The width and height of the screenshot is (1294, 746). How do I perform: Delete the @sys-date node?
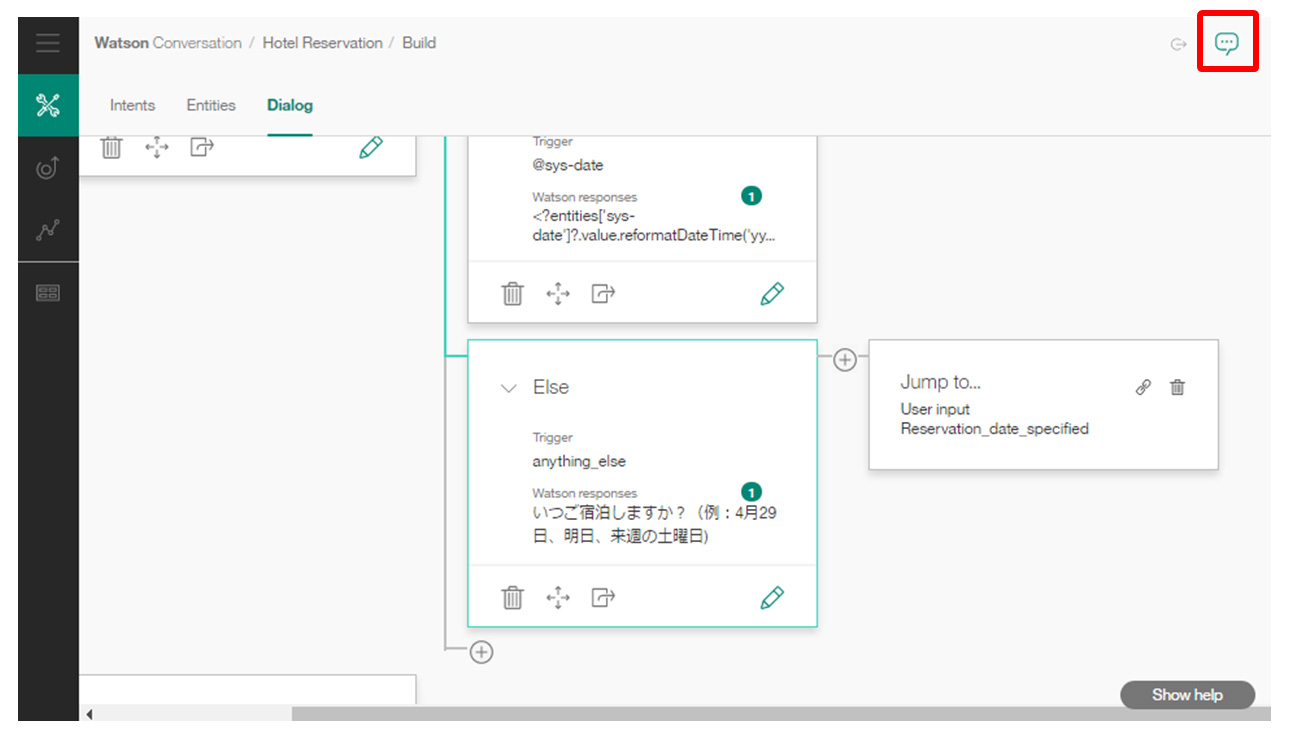[x=512, y=294]
